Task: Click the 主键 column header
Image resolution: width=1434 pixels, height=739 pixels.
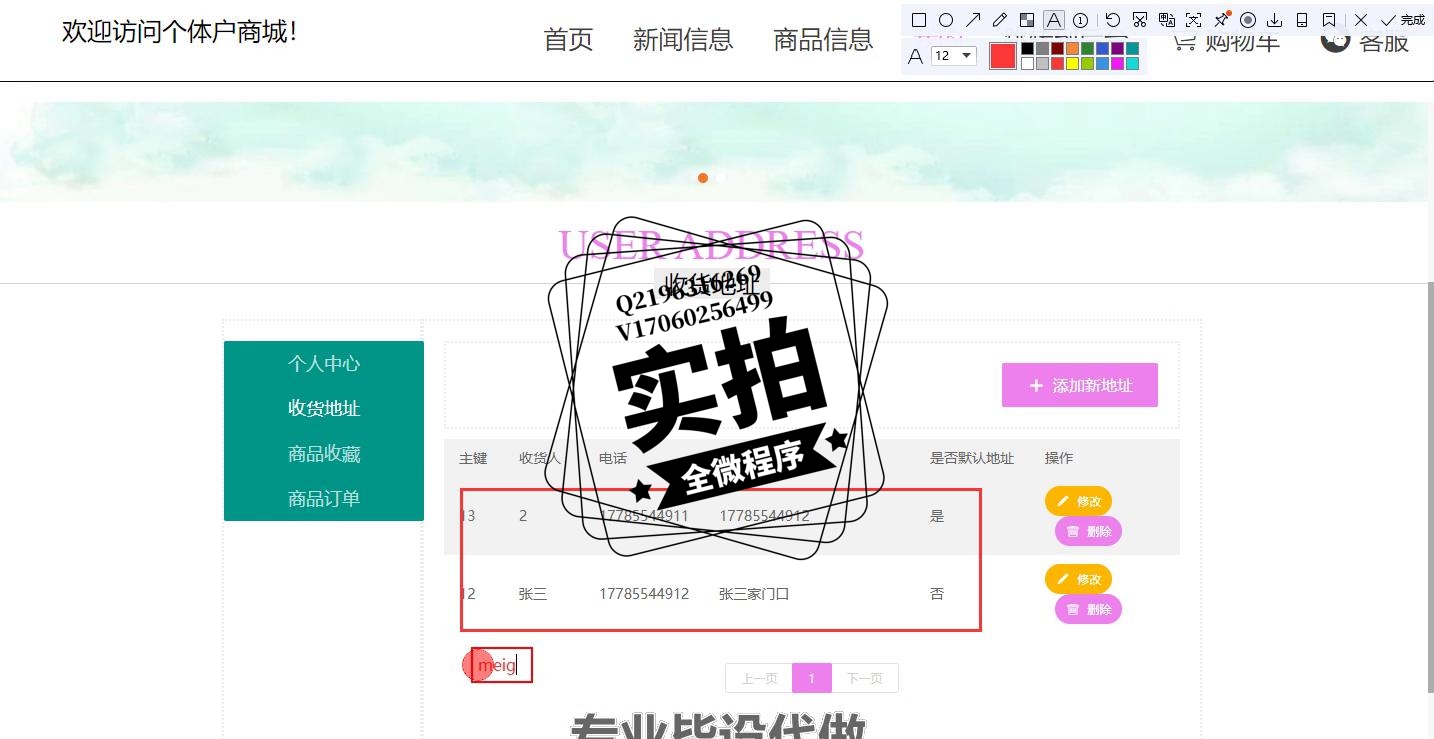Action: pos(473,458)
